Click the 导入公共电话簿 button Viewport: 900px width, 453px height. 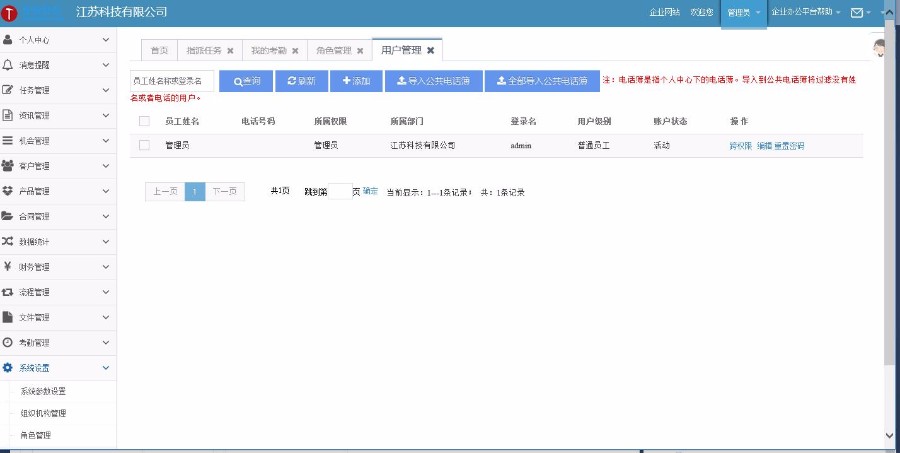pos(433,81)
